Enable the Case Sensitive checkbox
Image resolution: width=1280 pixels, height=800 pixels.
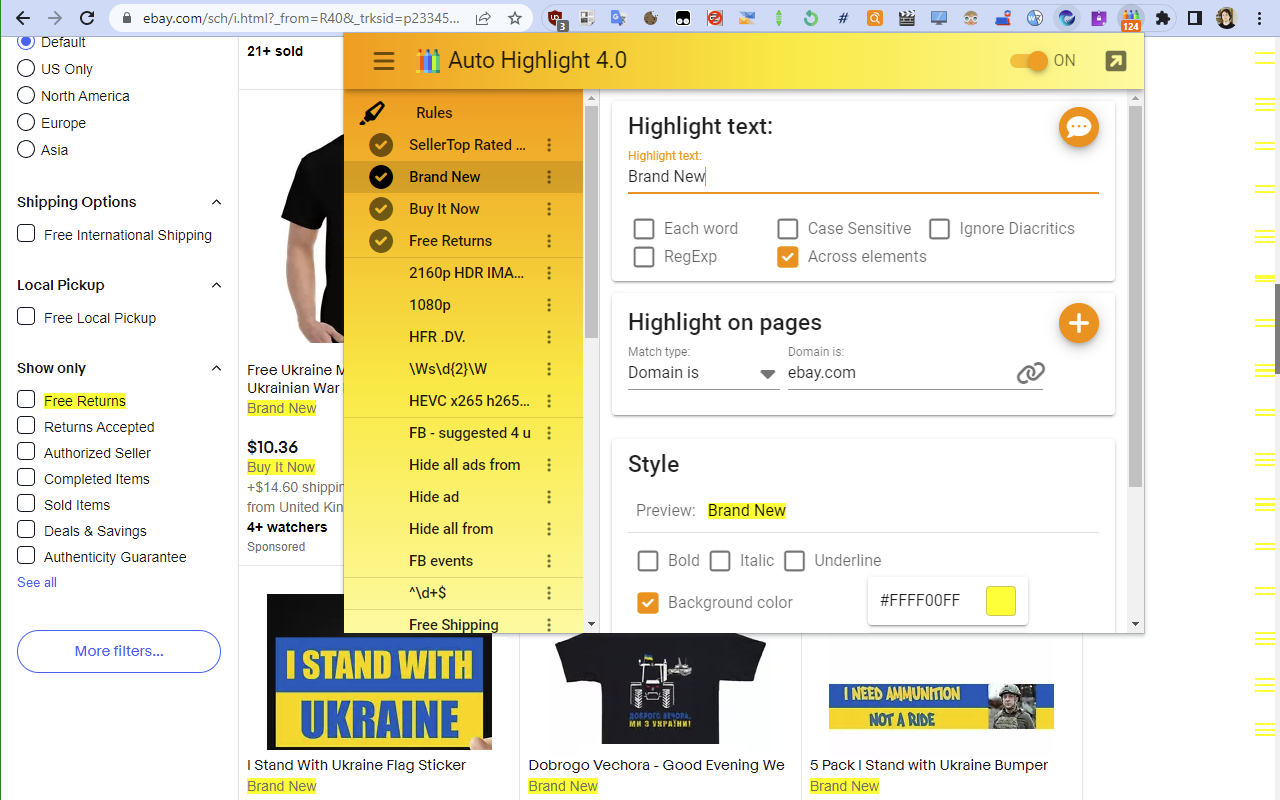[x=787, y=228]
